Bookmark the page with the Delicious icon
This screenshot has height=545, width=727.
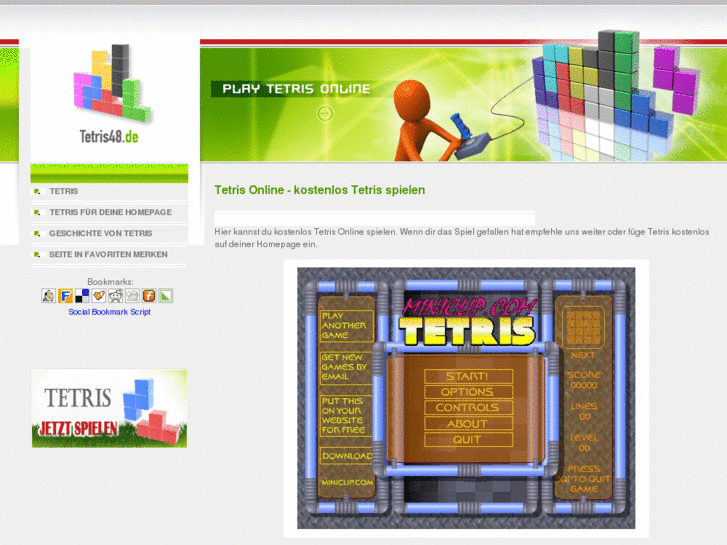82,295
